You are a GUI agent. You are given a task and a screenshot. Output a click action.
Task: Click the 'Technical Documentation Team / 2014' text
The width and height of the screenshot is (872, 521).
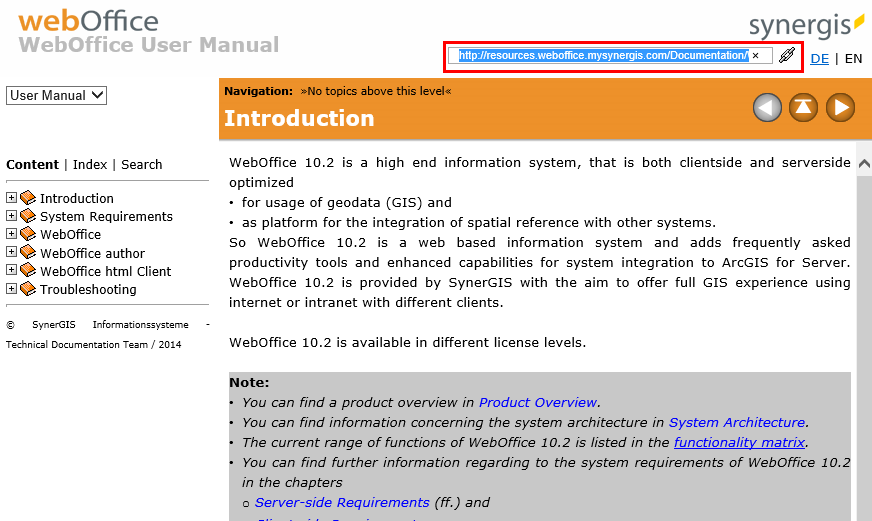click(x=93, y=345)
